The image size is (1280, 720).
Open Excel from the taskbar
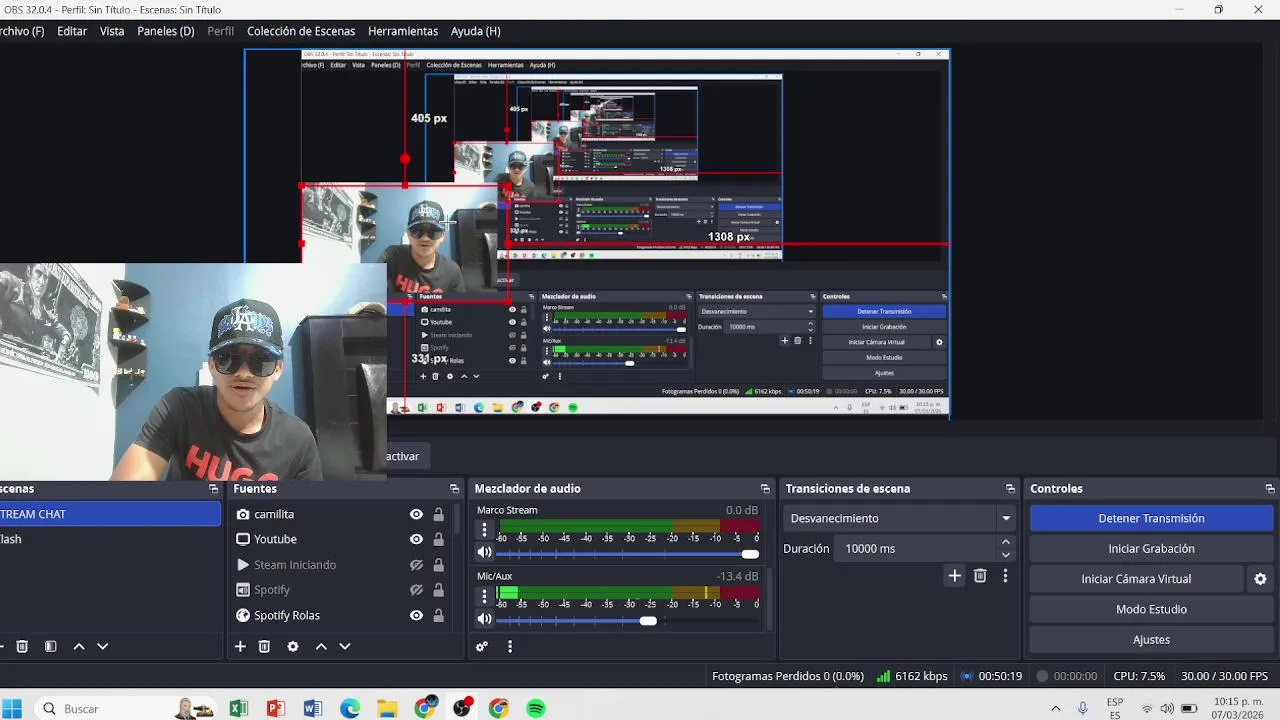239,709
